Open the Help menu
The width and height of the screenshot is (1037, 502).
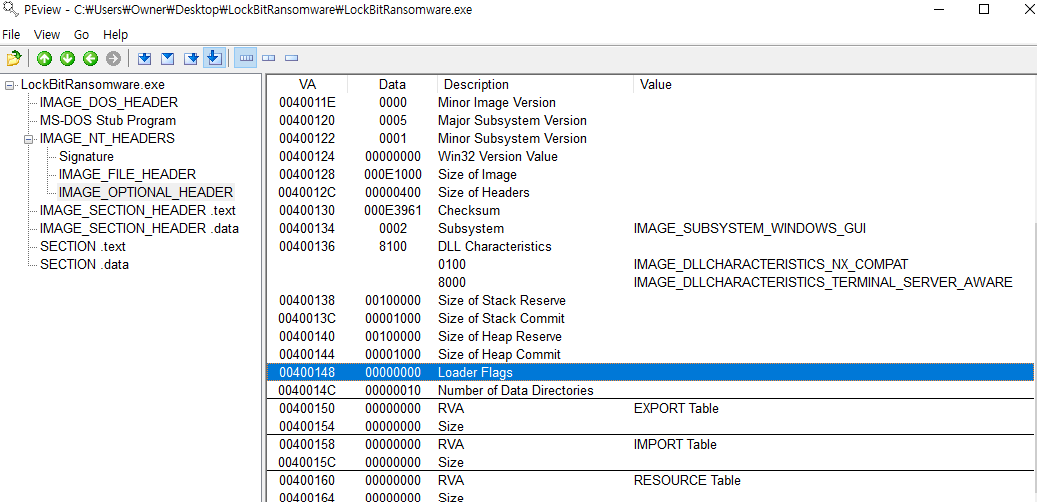pos(116,34)
